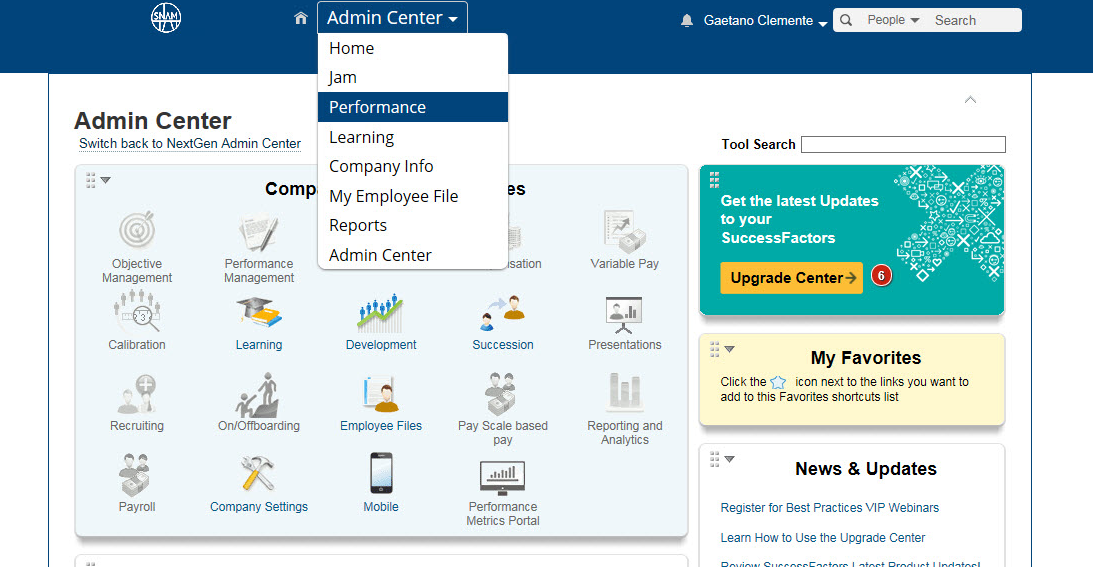Screen dimensions: 1093x572
Task: Open the Employee Files icon
Action: point(381,394)
